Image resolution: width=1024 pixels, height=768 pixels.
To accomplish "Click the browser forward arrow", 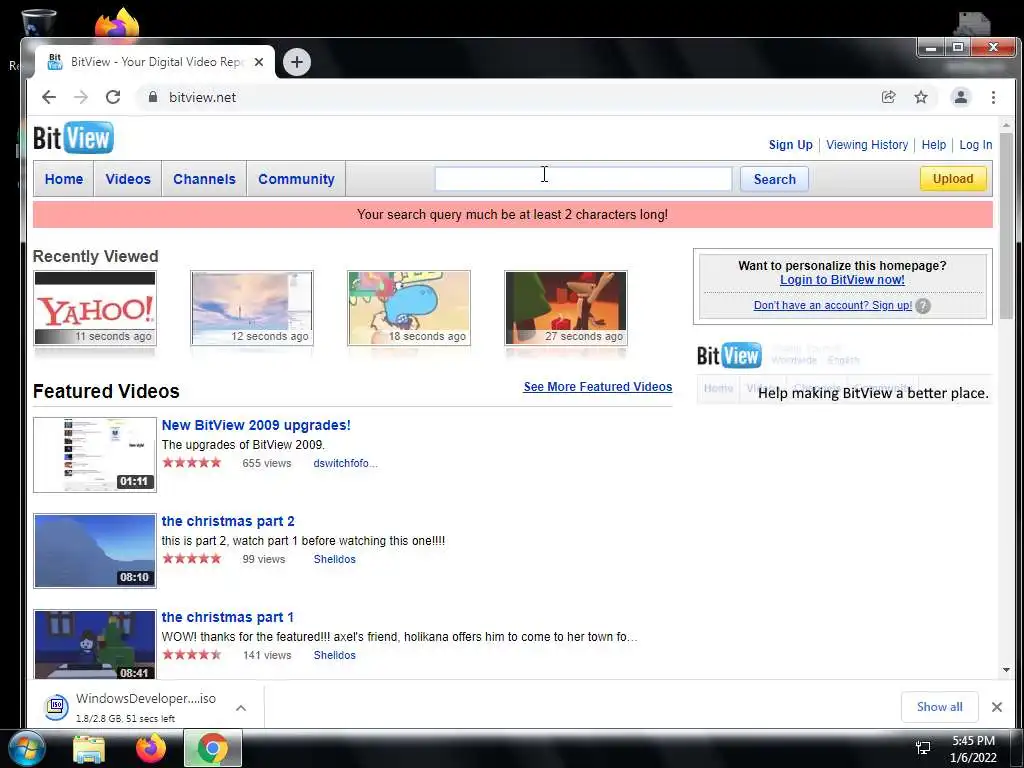I will point(81,97).
